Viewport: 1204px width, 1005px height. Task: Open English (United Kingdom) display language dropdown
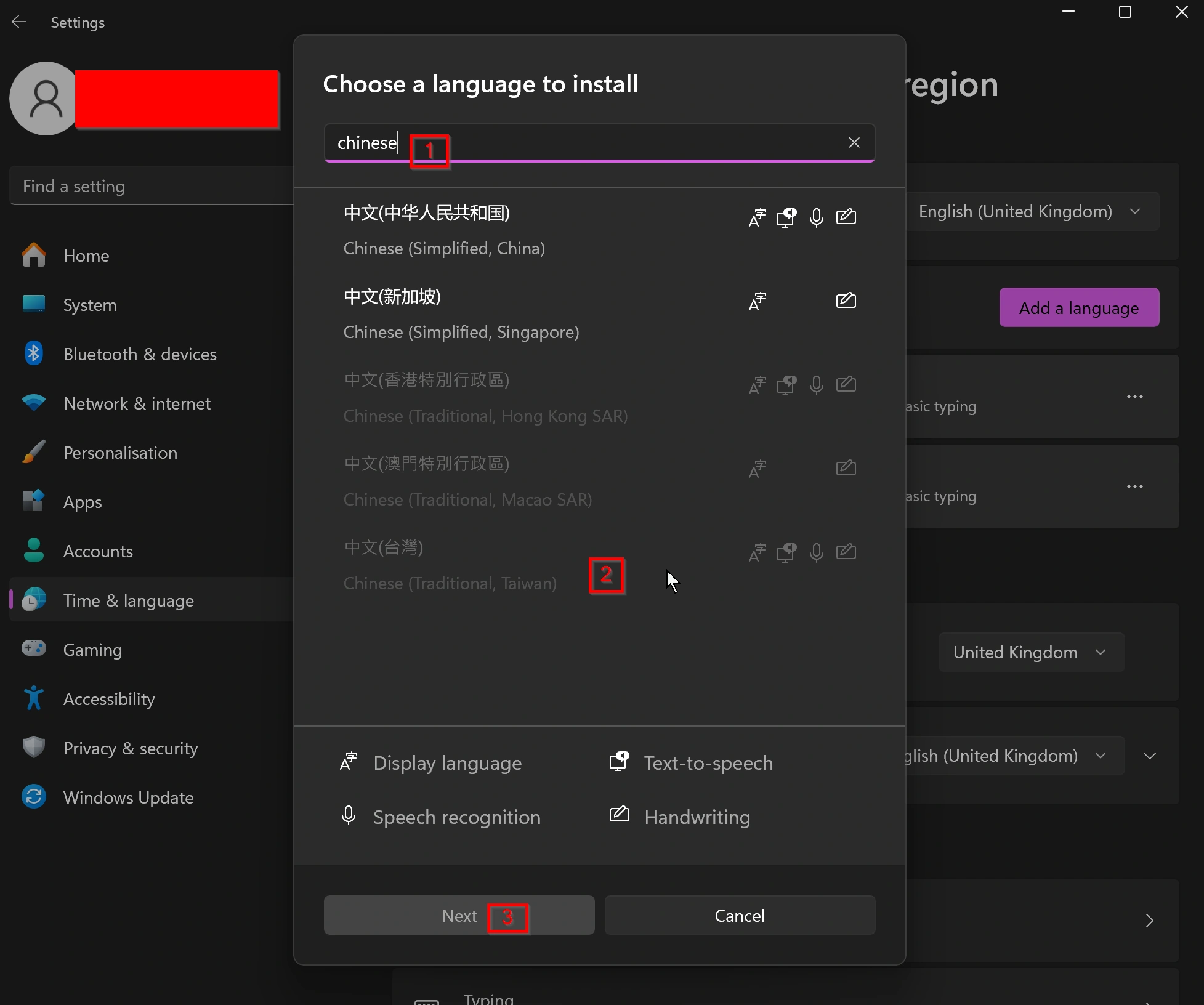(x=1032, y=212)
